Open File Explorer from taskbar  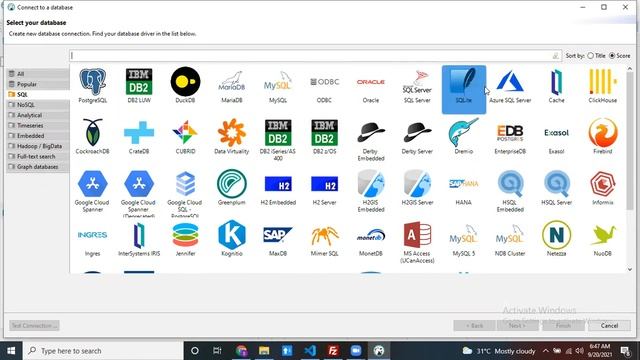click(264, 351)
